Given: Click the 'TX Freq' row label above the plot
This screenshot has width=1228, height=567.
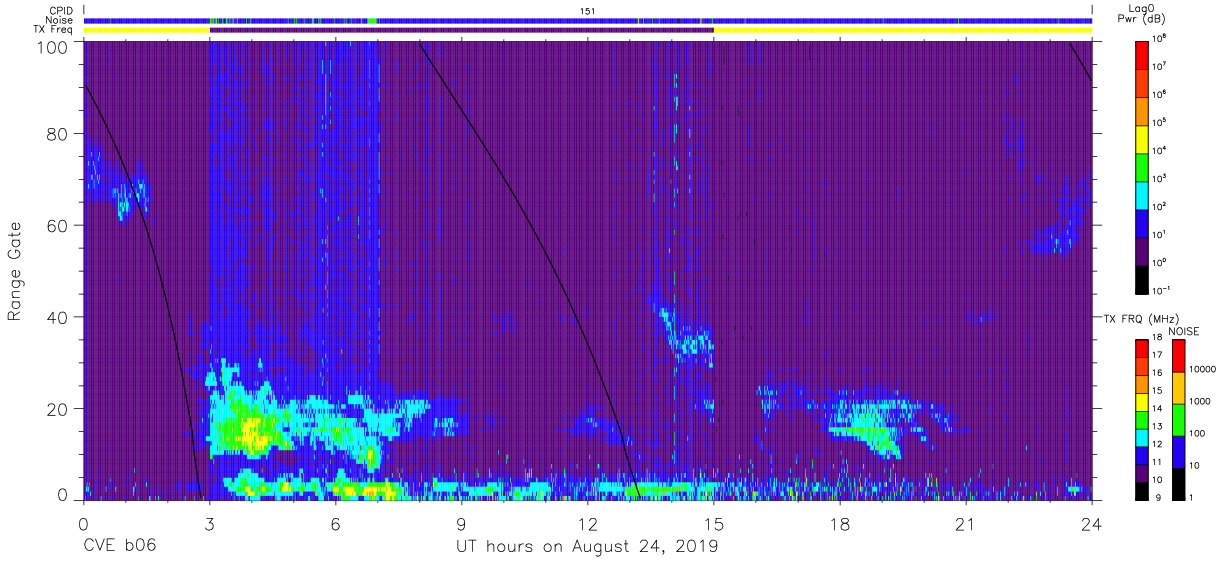Looking at the screenshot, I should point(53,30).
